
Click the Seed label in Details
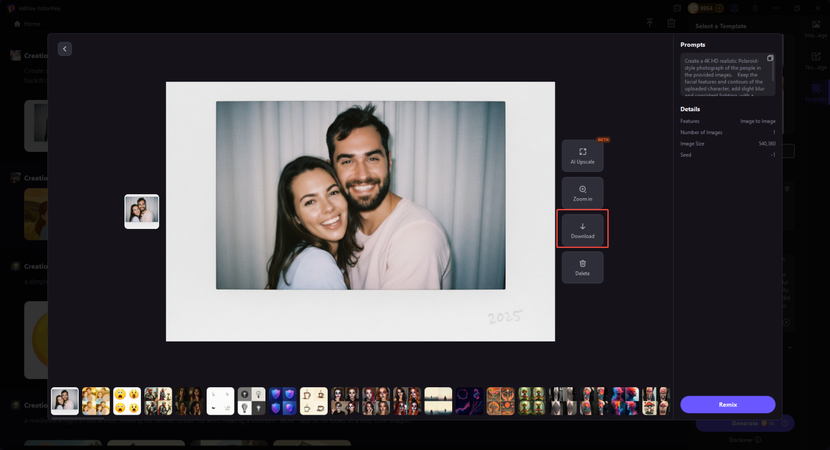[685, 155]
